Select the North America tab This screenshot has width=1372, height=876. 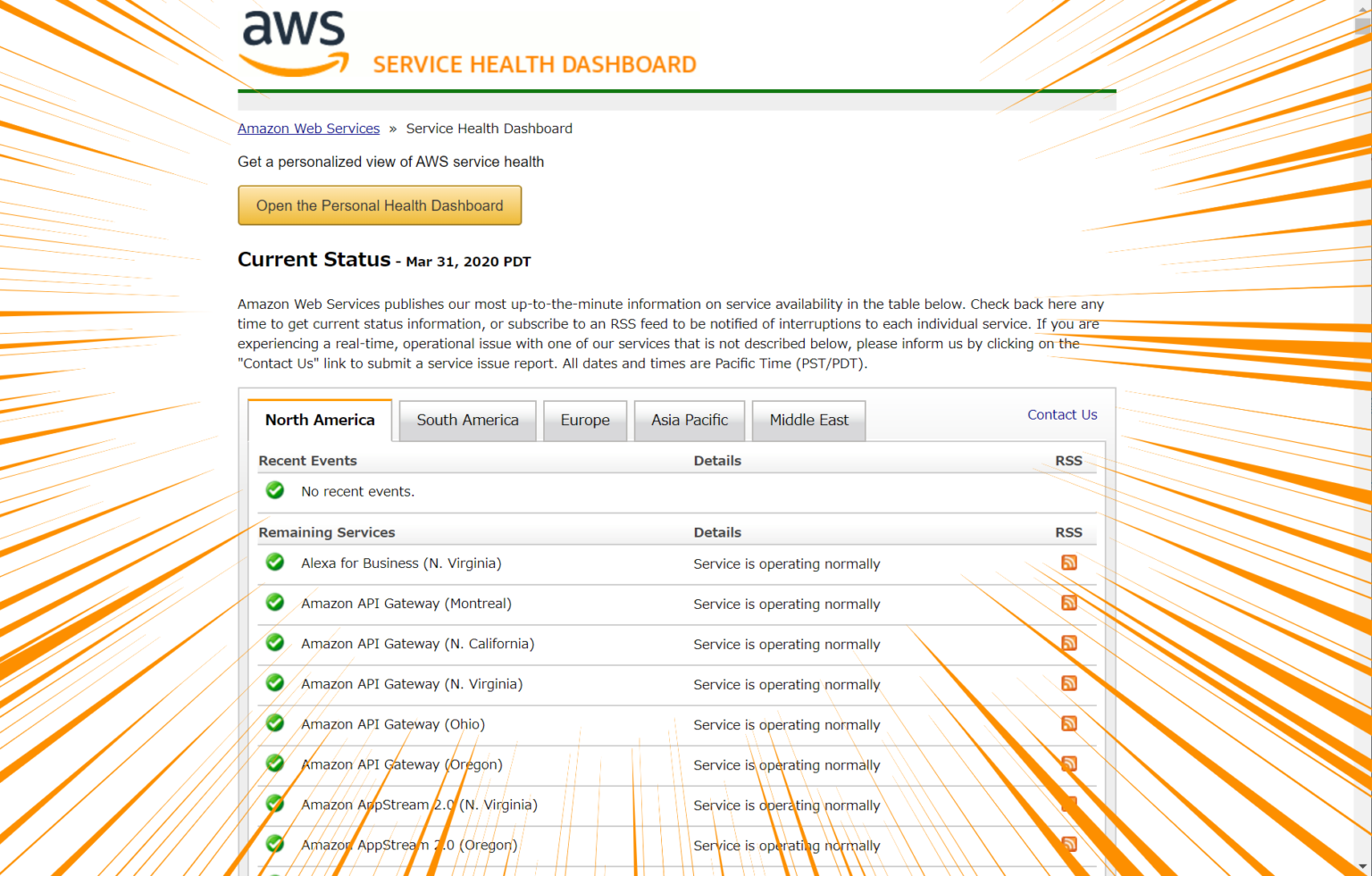click(320, 421)
